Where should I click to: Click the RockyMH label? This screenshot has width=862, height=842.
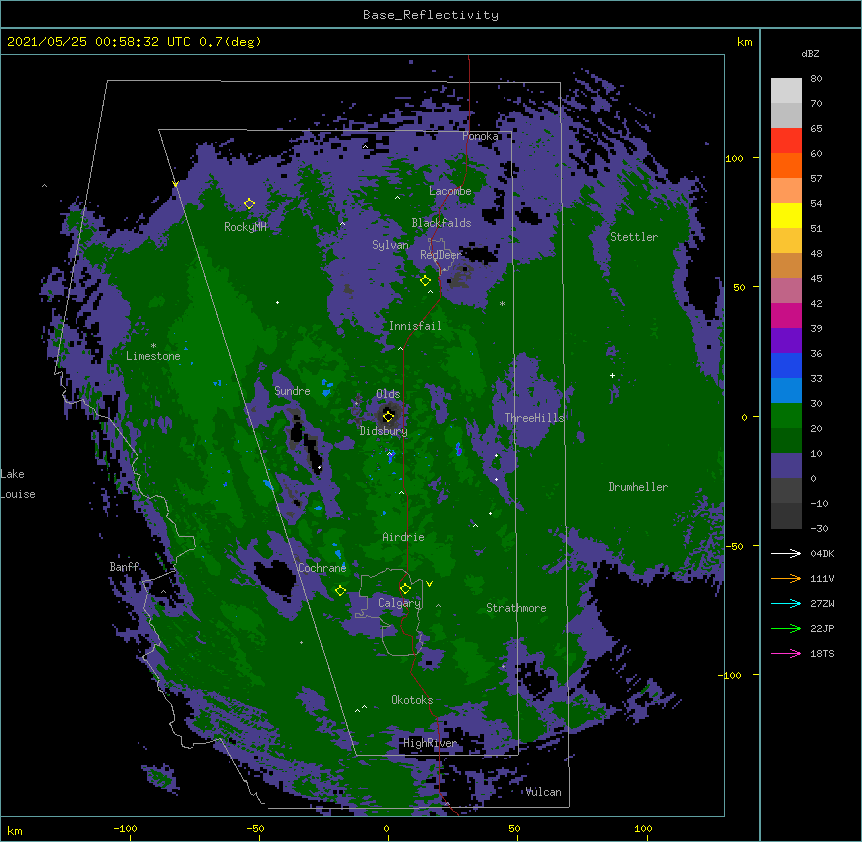point(245,227)
